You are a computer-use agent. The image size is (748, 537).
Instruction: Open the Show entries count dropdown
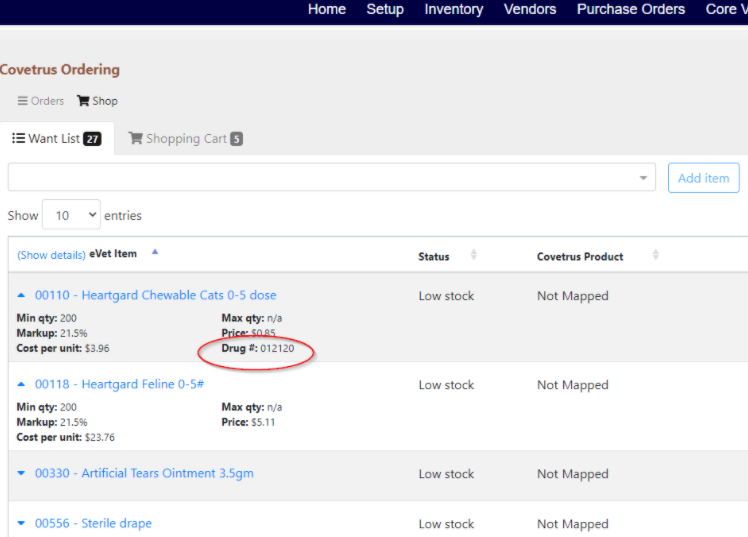pos(71,215)
